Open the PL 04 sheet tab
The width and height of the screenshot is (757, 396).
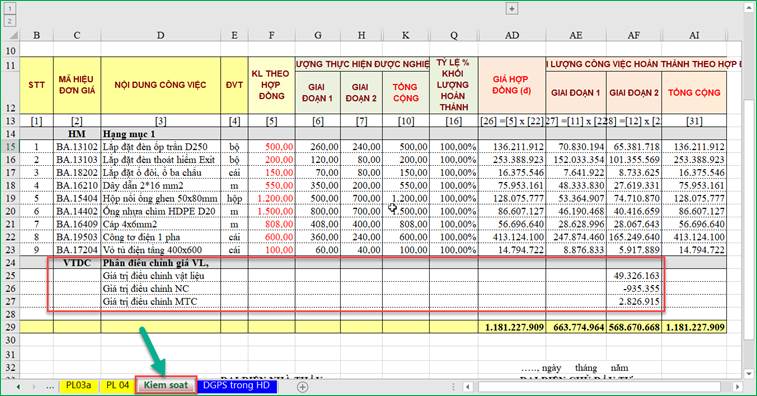[117, 385]
